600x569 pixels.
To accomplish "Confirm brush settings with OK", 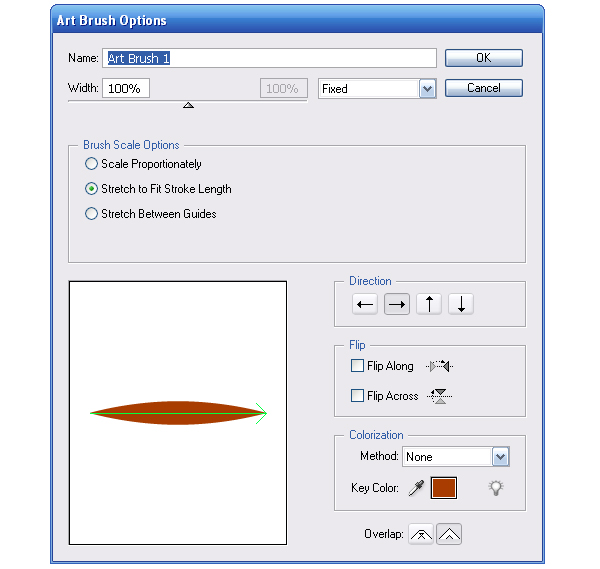I will [x=484, y=58].
